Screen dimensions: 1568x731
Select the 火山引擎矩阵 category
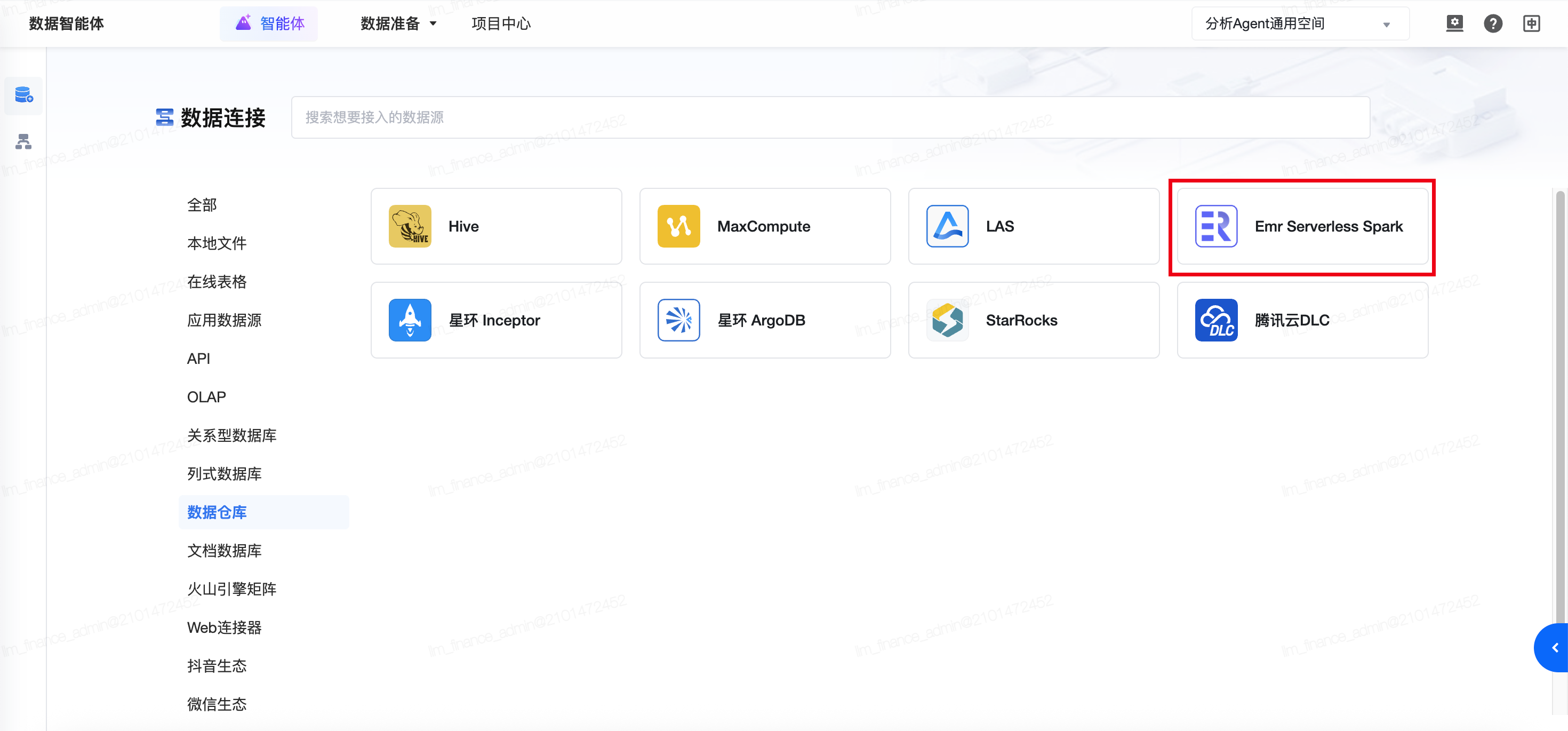[x=231, y=589]
